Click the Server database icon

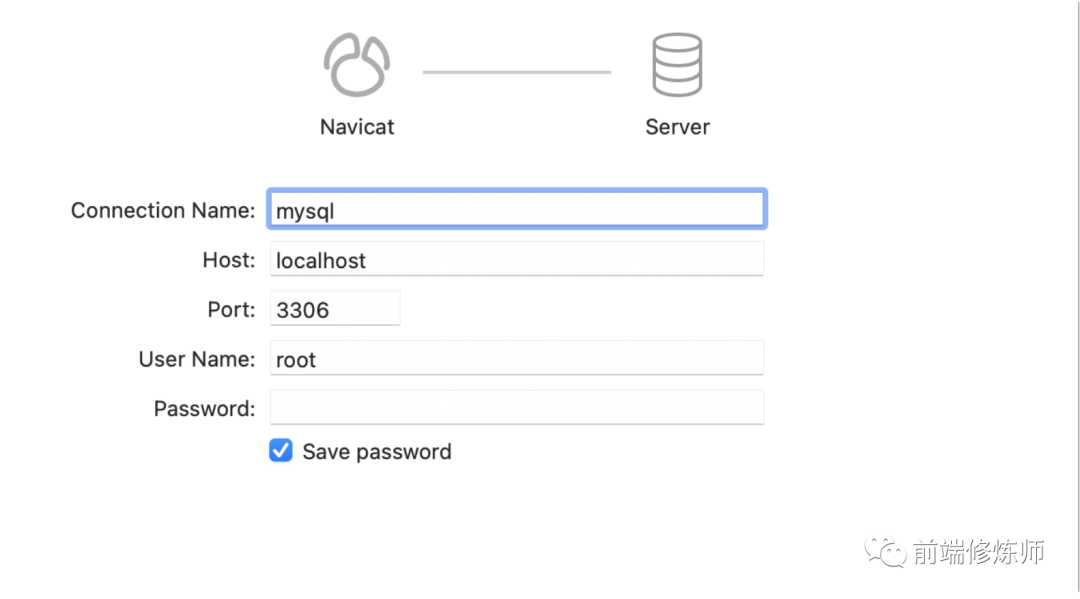point(677,63)
